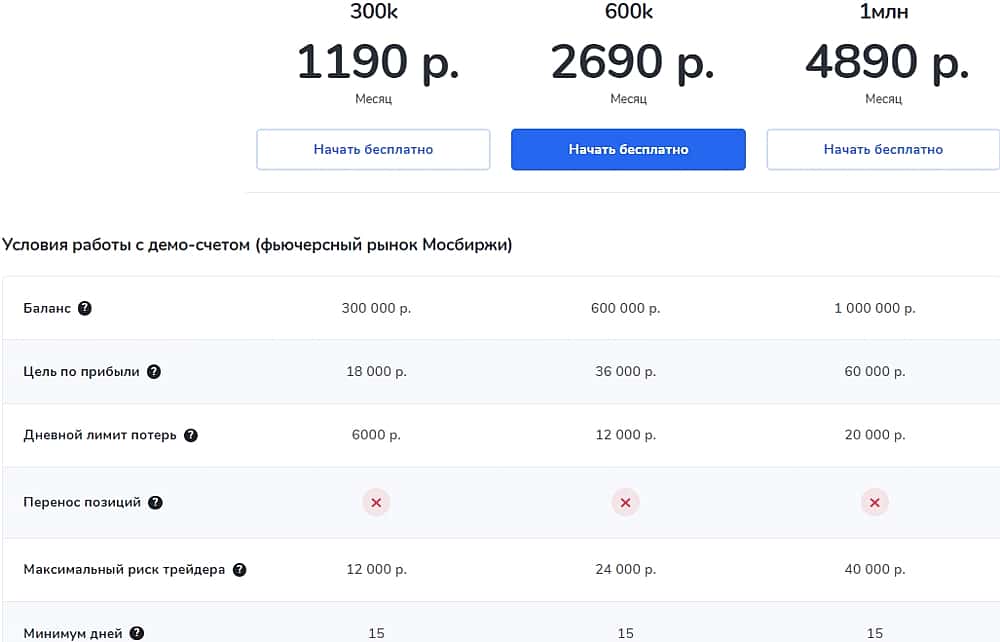Click help icon beside Максимальный риск трейдера
The height and width of the screenshot is (642, 1000).
point(239,570)
